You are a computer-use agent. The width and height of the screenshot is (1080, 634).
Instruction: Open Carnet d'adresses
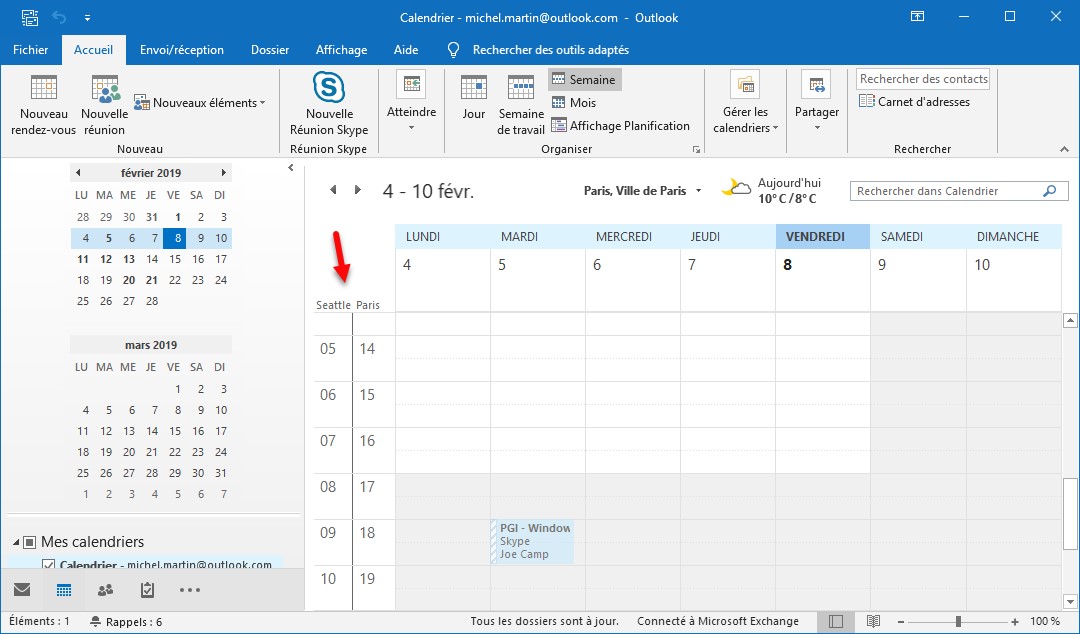914,101
